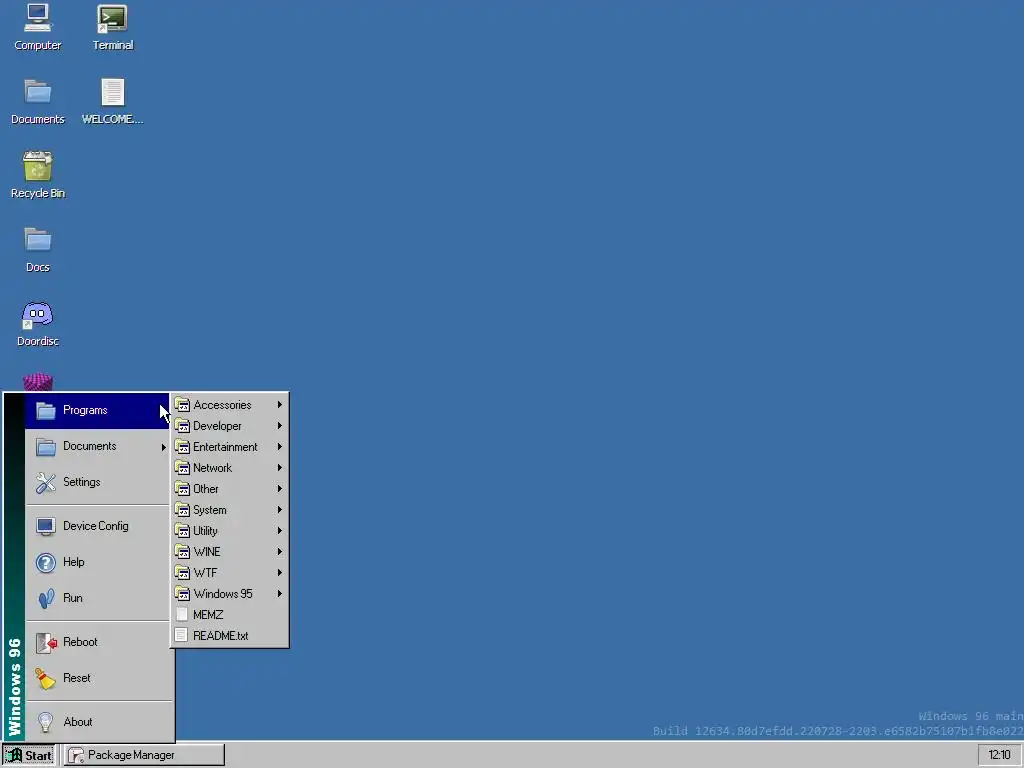Open the Entertainment programs entry
The image size is (1024, 768).
pyautogui.click(x=229, y=447)
